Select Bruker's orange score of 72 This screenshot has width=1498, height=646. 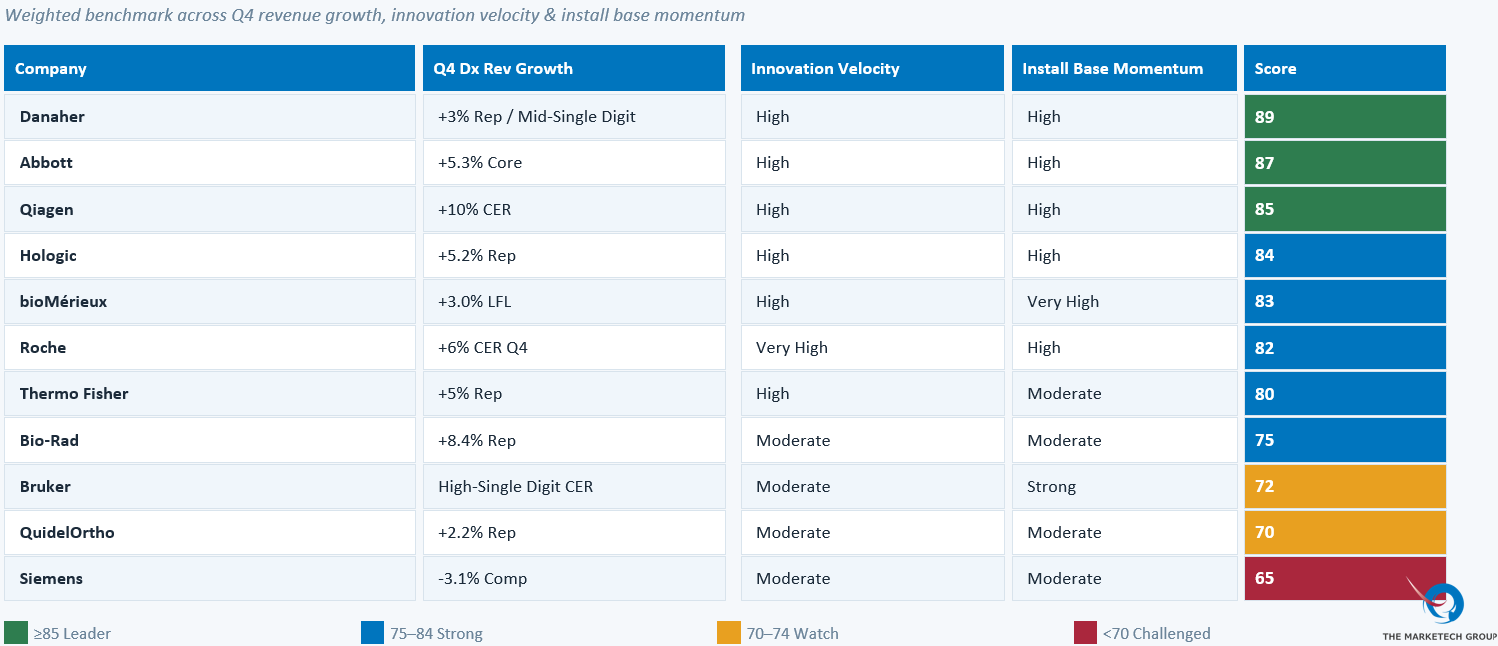coord(1344,487)
